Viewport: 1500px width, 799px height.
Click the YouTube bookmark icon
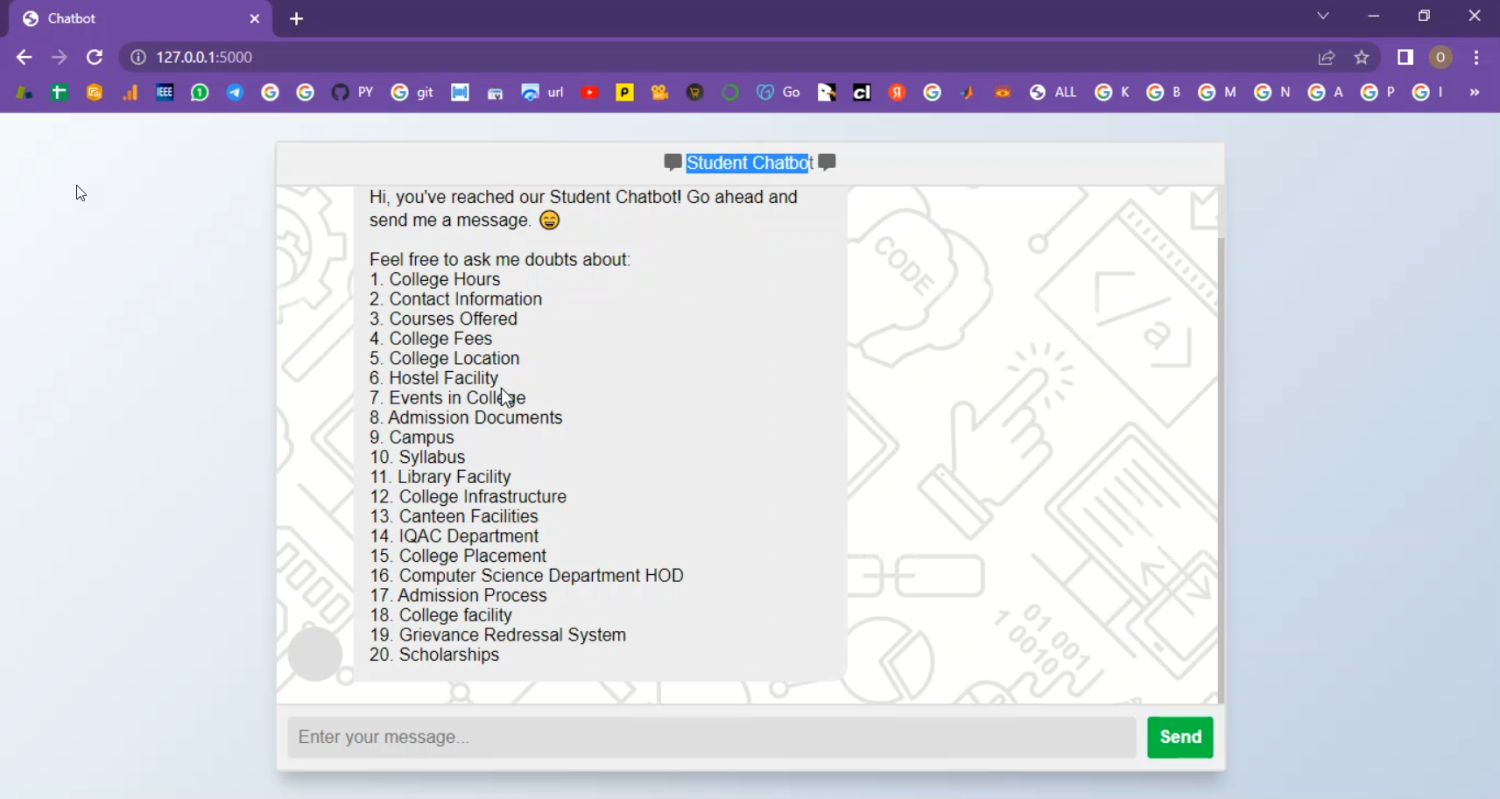click(590, 93)
